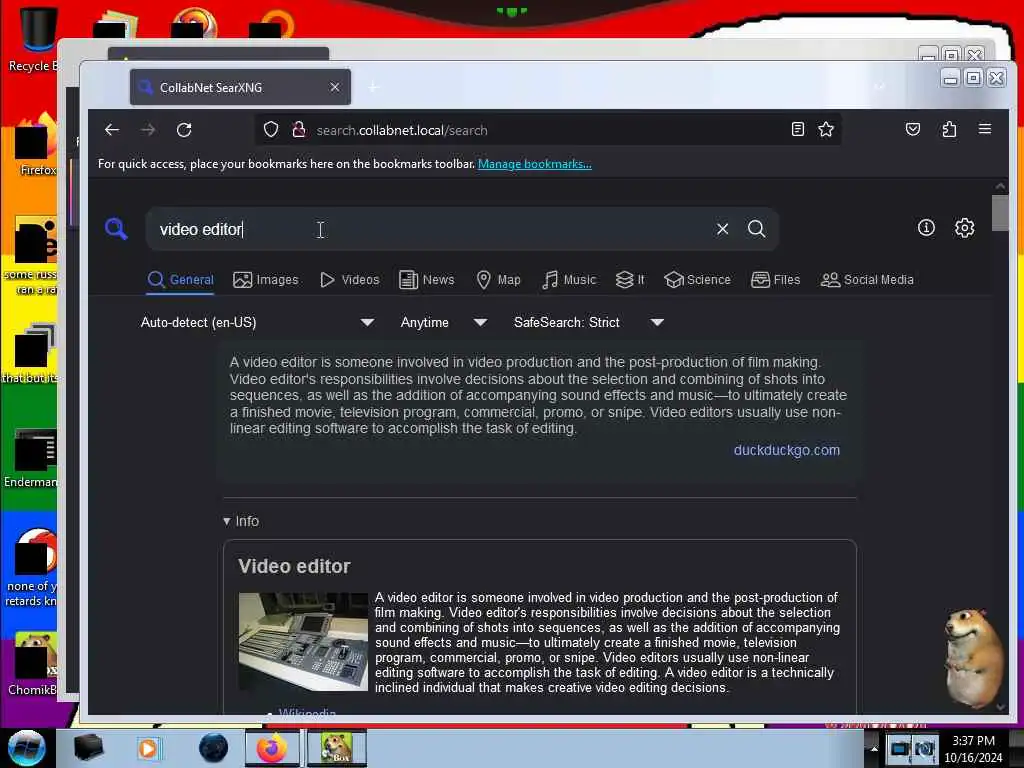Open the SearXNG about info icon
Viewport: 1024px width, 768px height.
pos(926,228)
